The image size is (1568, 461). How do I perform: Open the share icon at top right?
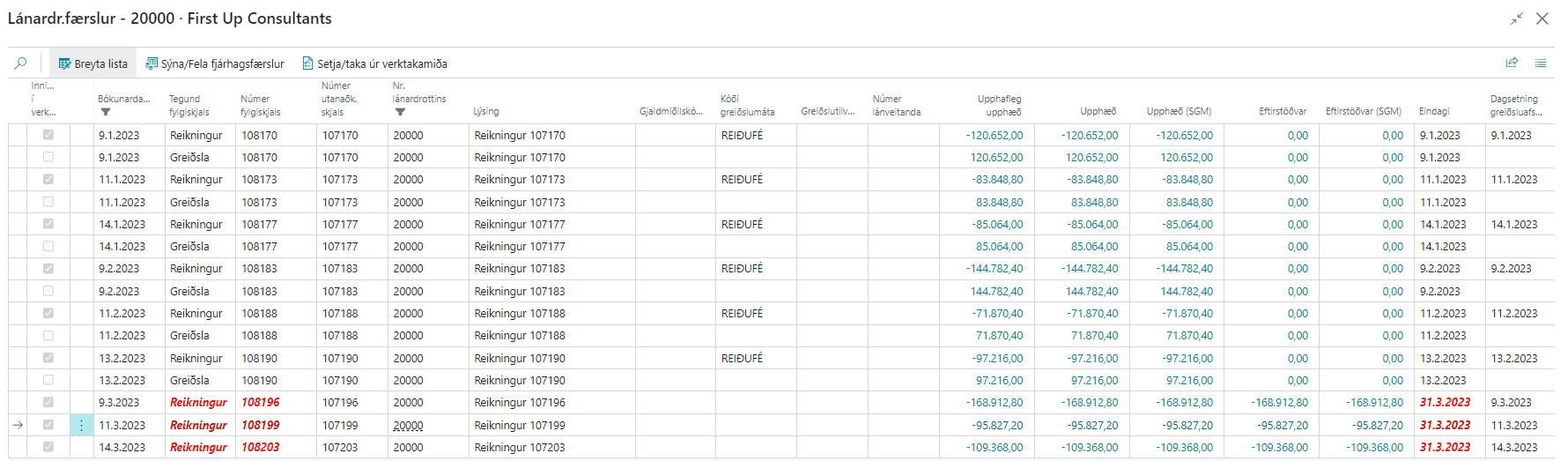1512,63
